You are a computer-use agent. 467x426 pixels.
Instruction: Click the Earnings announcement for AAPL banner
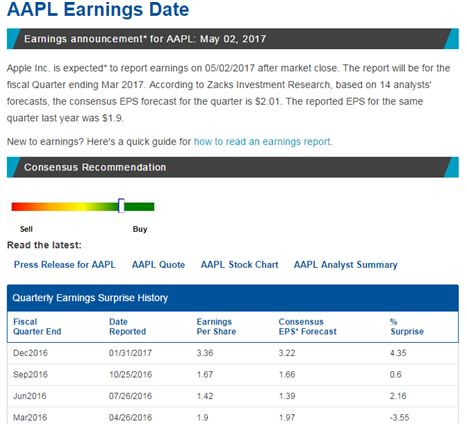(x=233, y=39)
